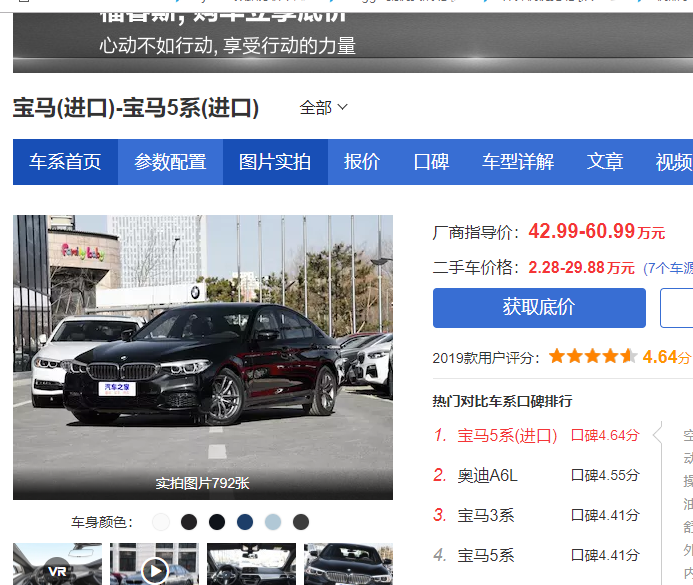Open the main BMW 5 series photo
This screenshot has width=693, height=585.
coord(203,357)
